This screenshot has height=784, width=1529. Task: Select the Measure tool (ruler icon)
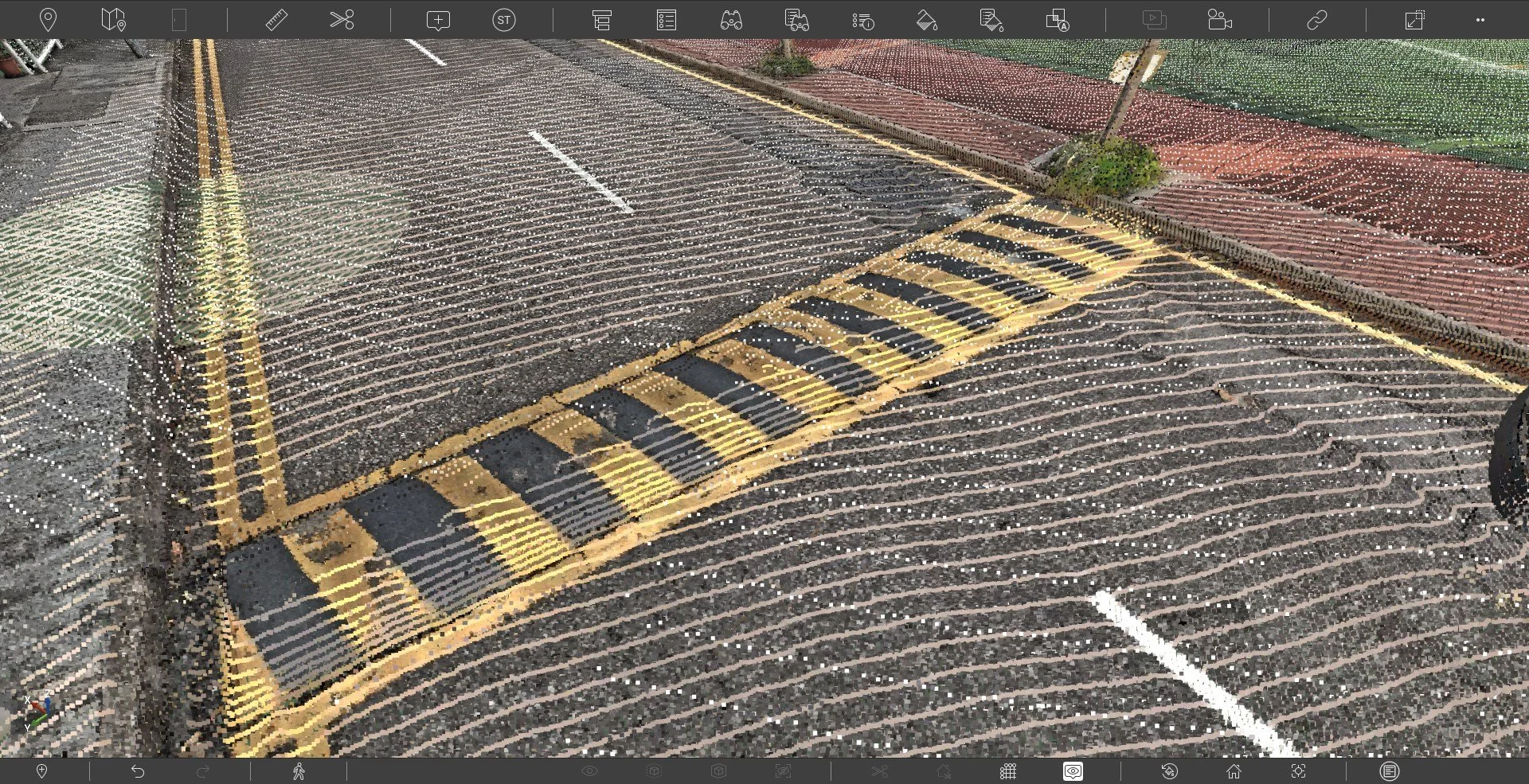(x=277, y=20)
